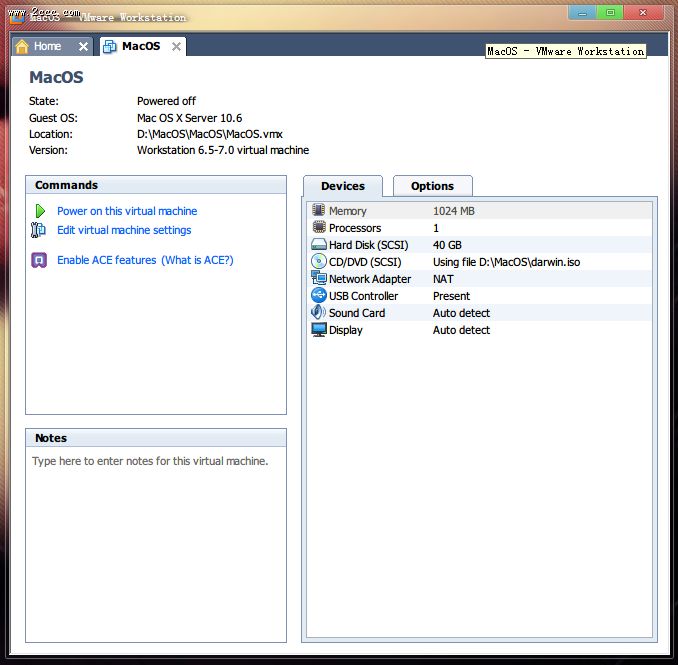
Task: Select the CD/DVD (SCSI) label
Action: click(365, 262)
